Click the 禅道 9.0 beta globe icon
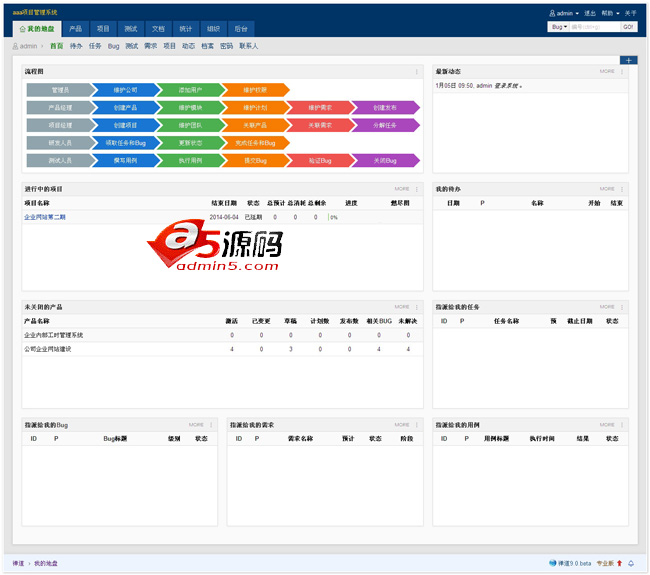Viewport: 650px width, 575px height. point(553,563)
